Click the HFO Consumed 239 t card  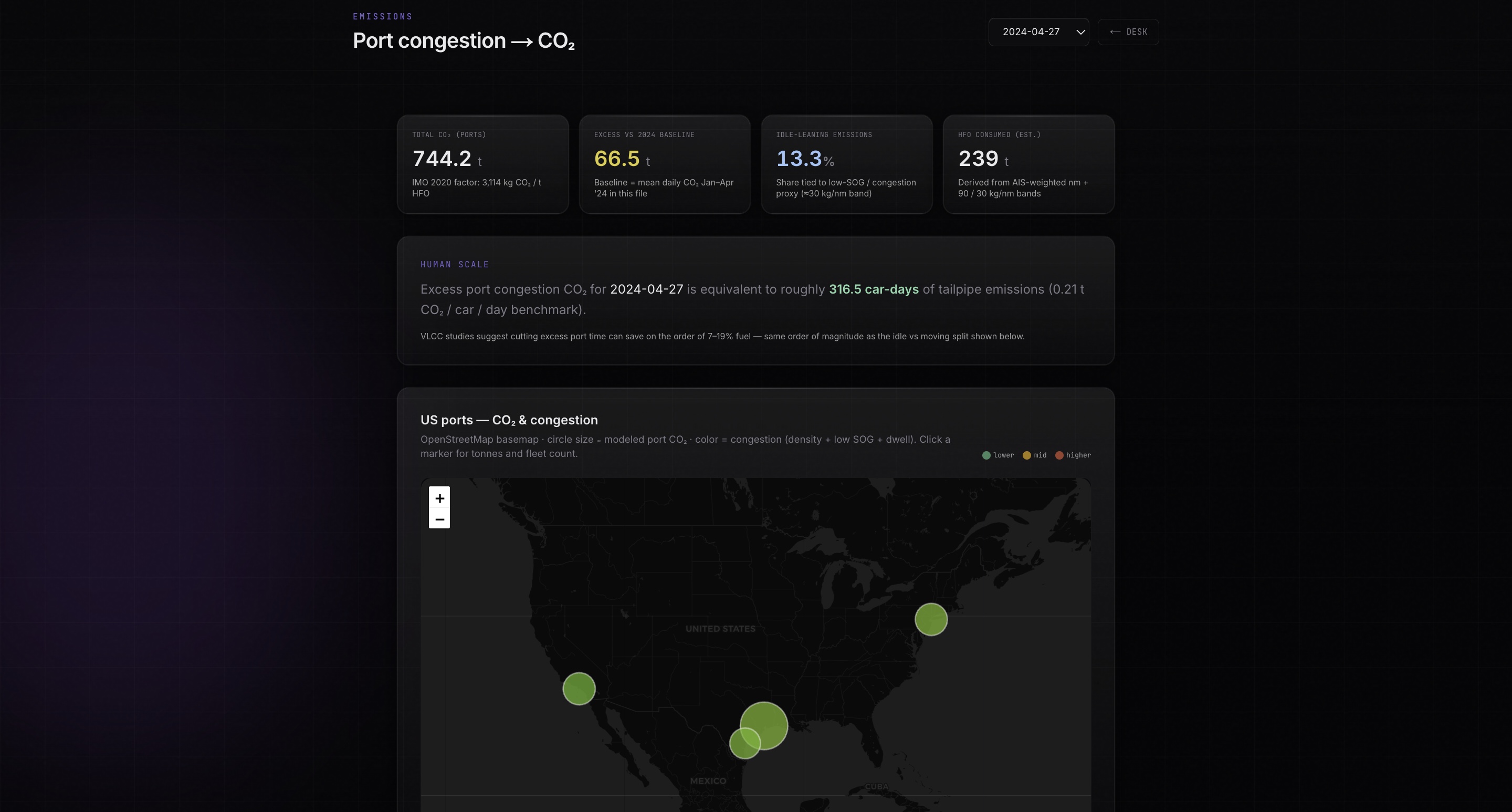[1028, 164]
